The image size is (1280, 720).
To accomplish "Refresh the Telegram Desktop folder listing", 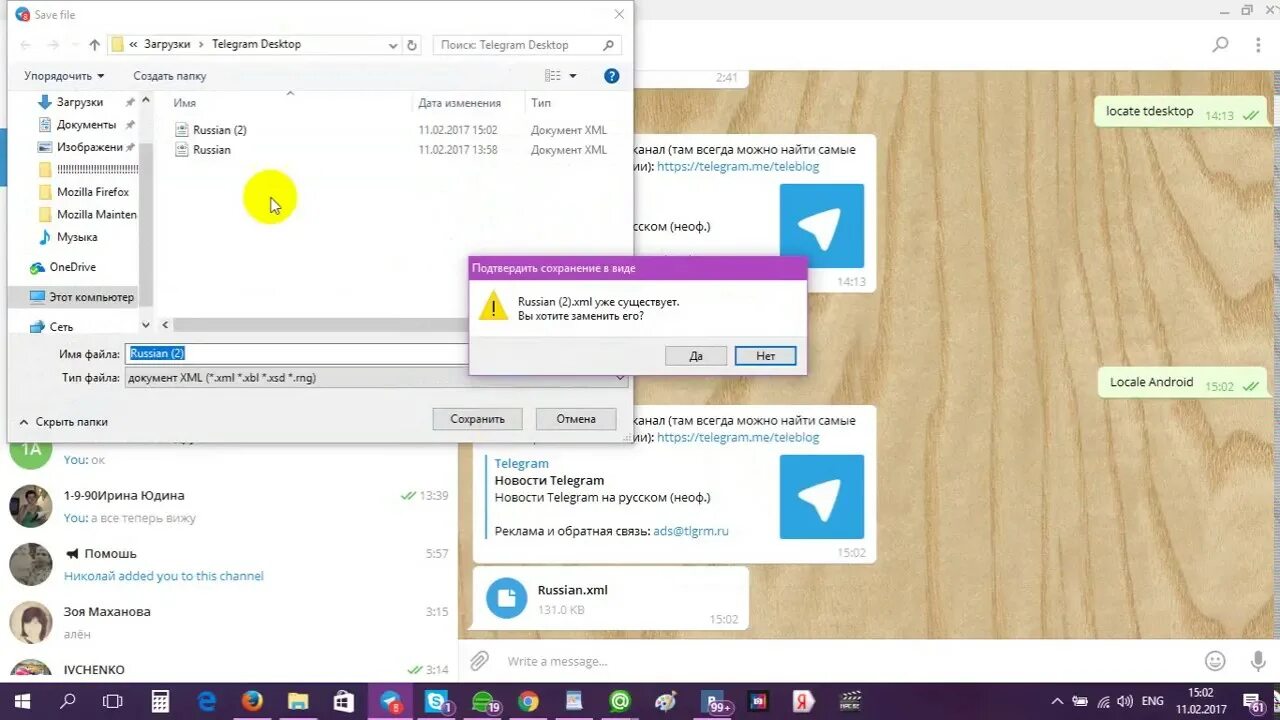I will tap(412, 45).
